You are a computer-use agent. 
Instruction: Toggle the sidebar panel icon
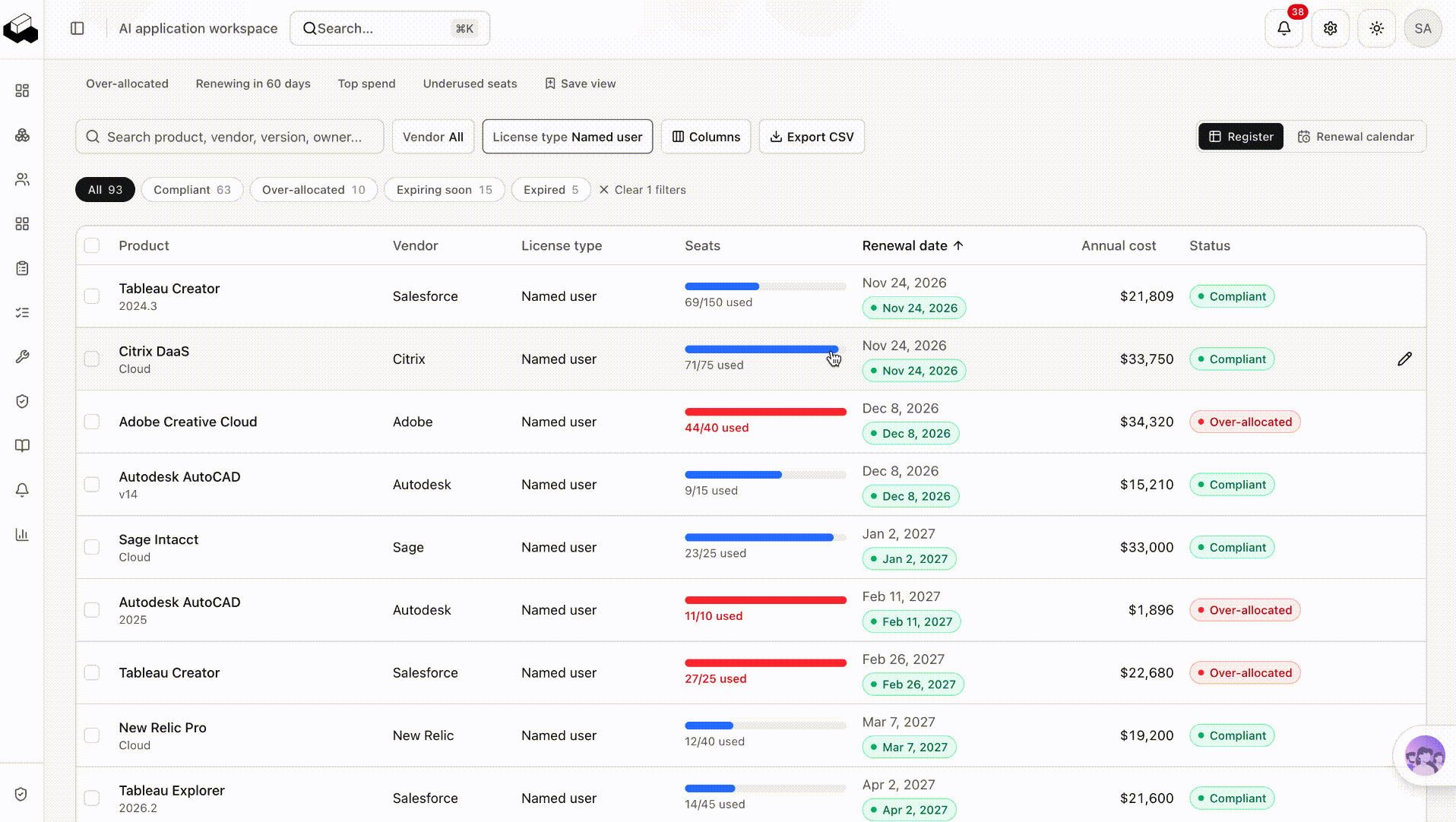click(x=78, y=28)
